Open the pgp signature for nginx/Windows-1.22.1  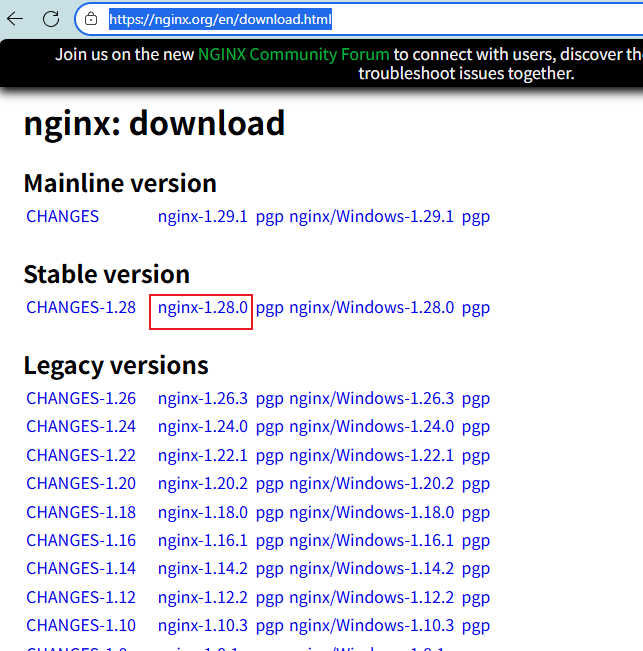pos(476,457)
